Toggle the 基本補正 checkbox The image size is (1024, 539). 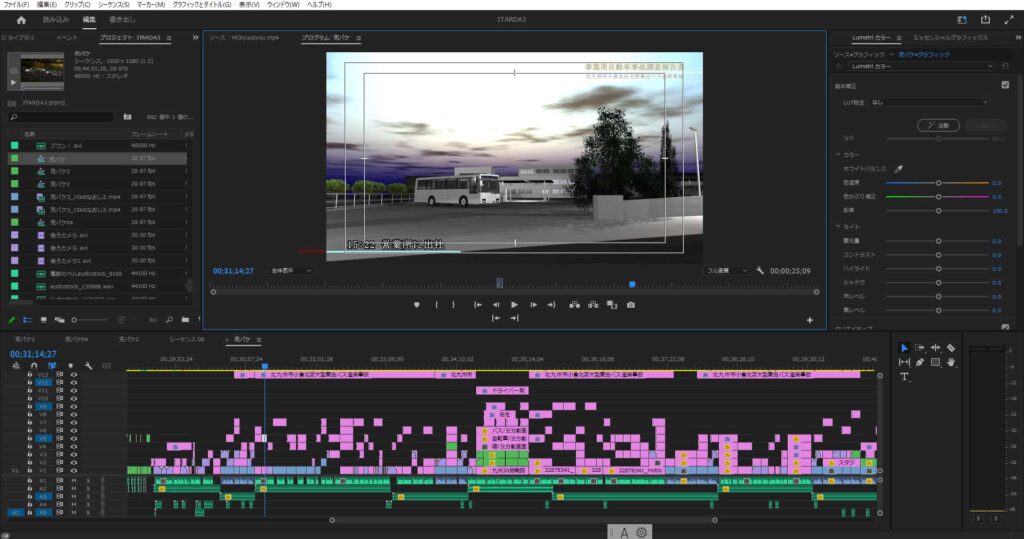tap(1005, 85)
